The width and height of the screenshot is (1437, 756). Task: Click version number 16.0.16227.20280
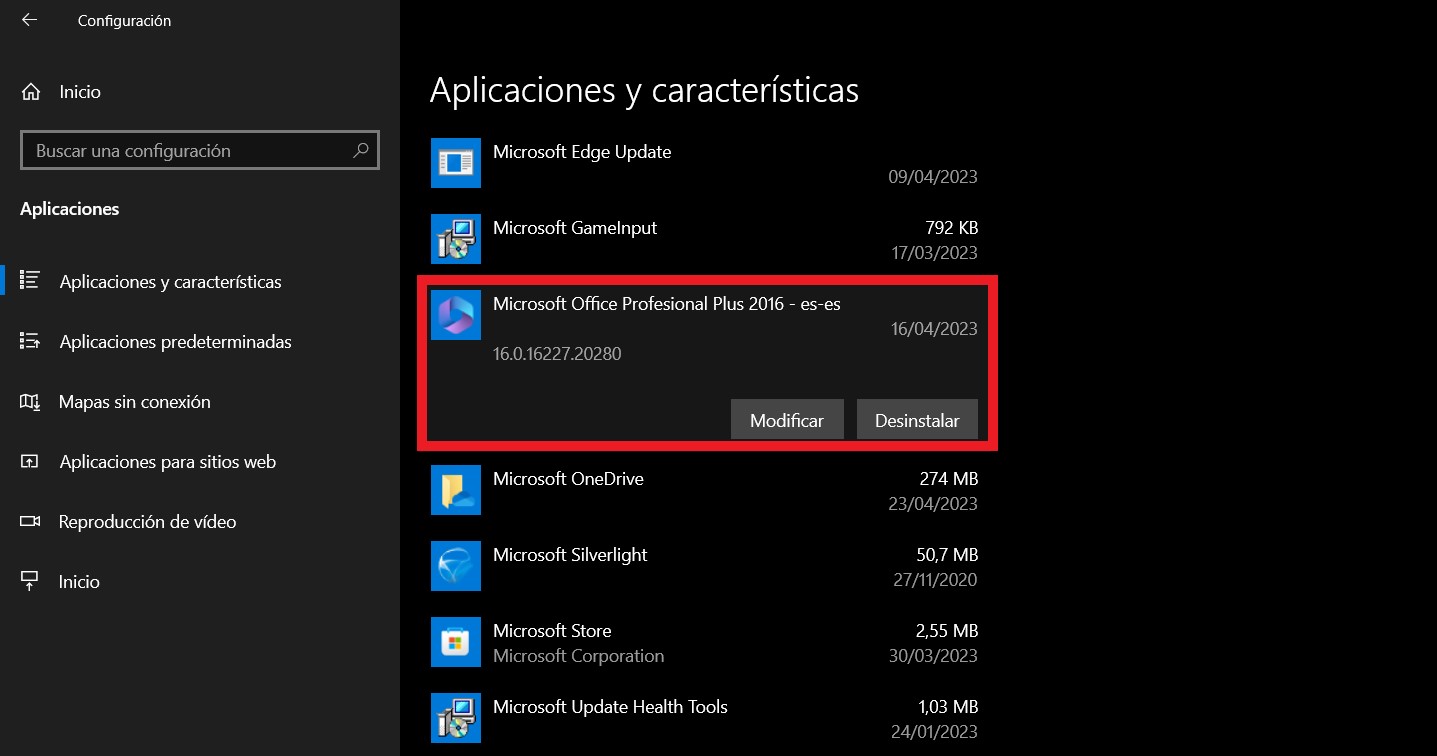pyautogui.click(x=557, y=354)
